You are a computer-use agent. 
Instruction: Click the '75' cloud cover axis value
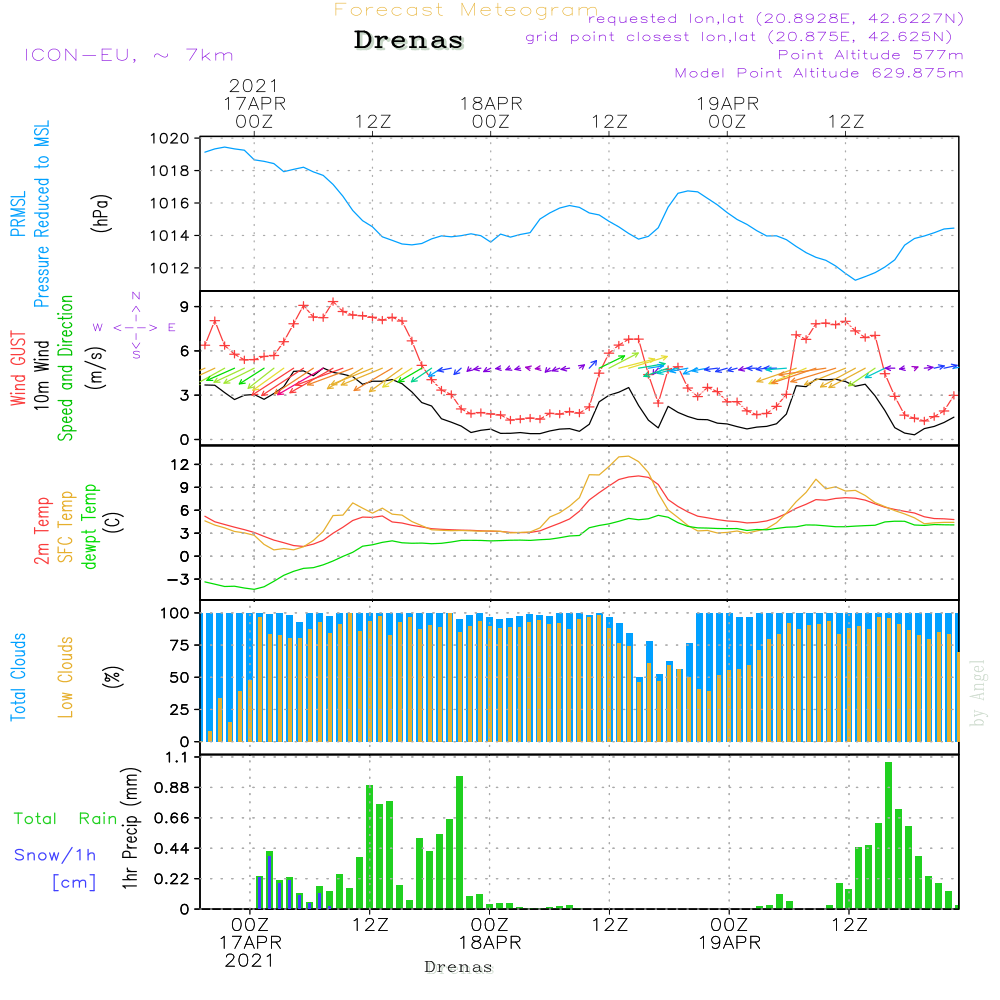(x=179, y=645)
